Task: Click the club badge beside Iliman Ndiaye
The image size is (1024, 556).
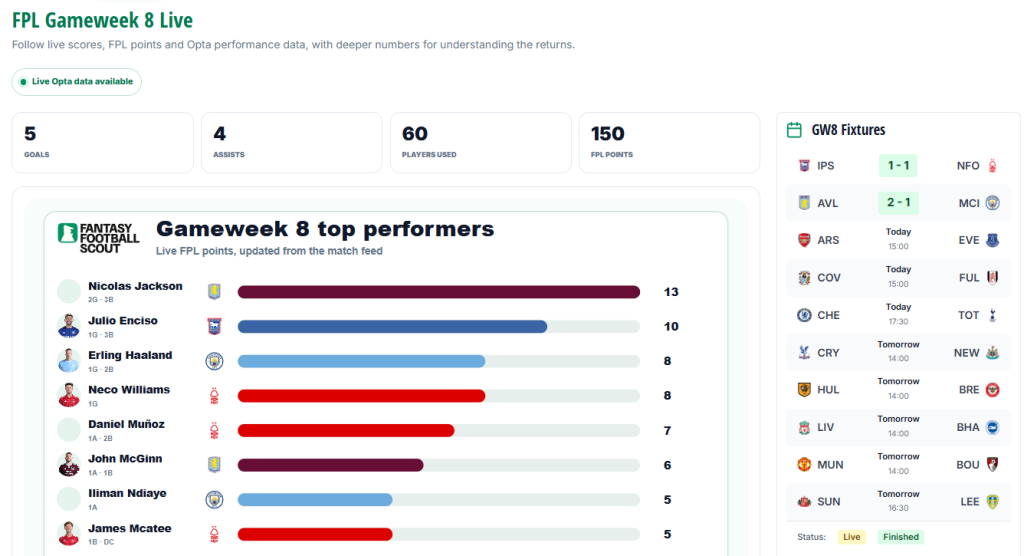Action: 214,500
